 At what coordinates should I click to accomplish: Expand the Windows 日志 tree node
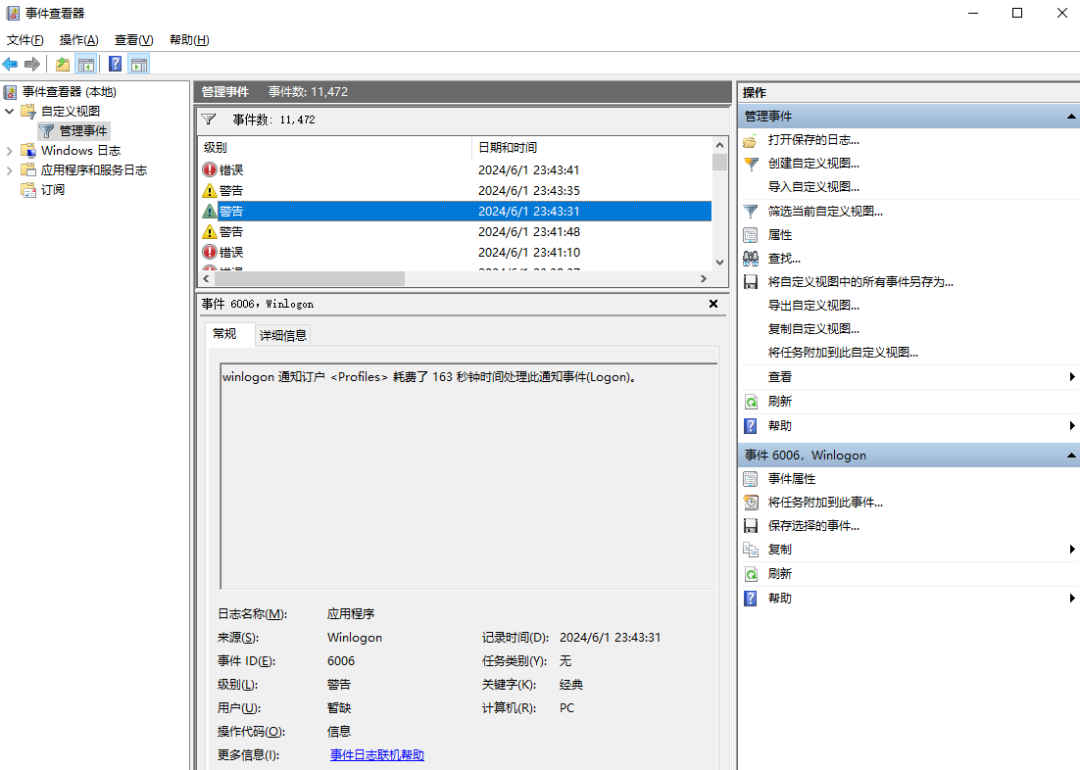pyautogui.click(x=10, y=150)
